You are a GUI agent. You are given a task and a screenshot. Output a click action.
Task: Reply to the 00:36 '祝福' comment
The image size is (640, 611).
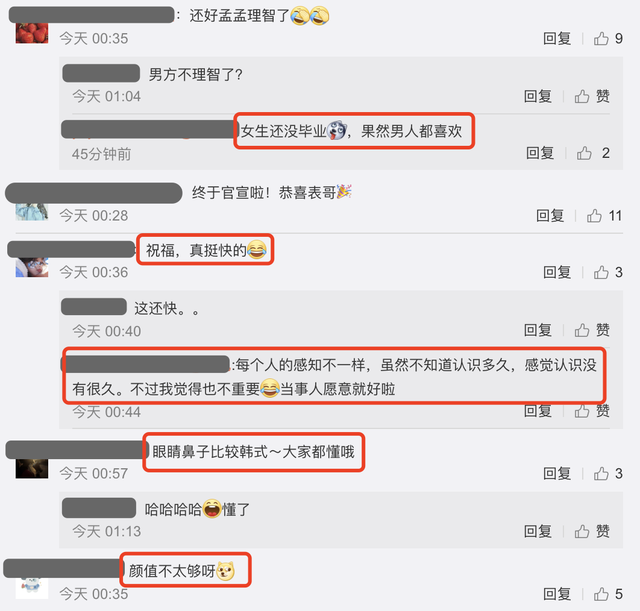pos(557,272)
